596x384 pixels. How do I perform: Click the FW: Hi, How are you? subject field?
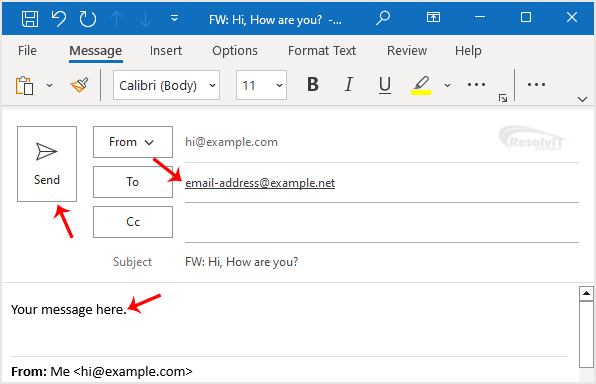(x=382, y=262)
